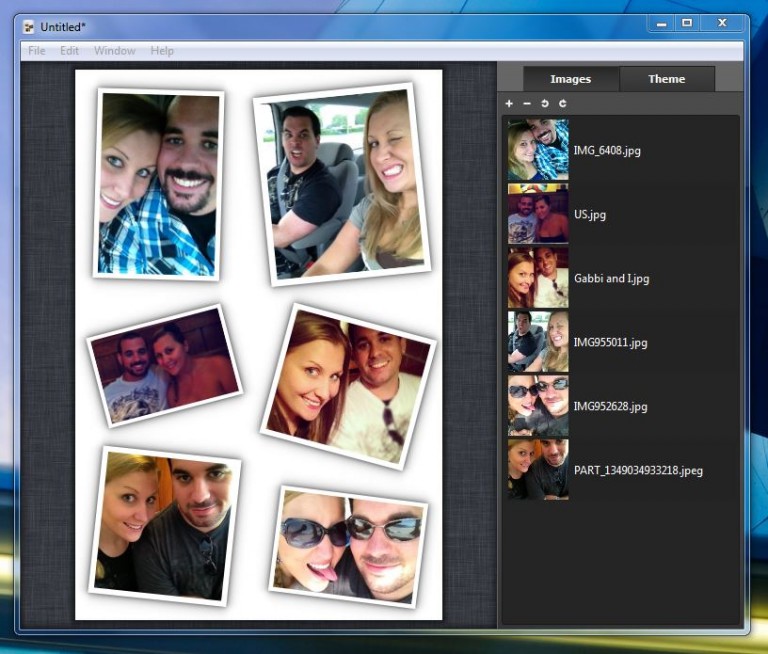The image size is (768, 654).
Task: Rotate image clockwise using toolbar icon
Action: pyautogui.click(x=563, y=103)
